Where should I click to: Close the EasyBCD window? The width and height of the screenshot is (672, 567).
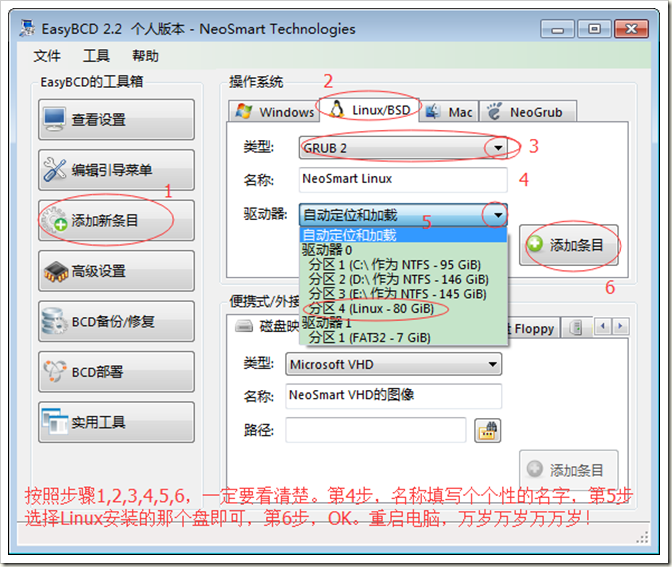tap(631, 29)
